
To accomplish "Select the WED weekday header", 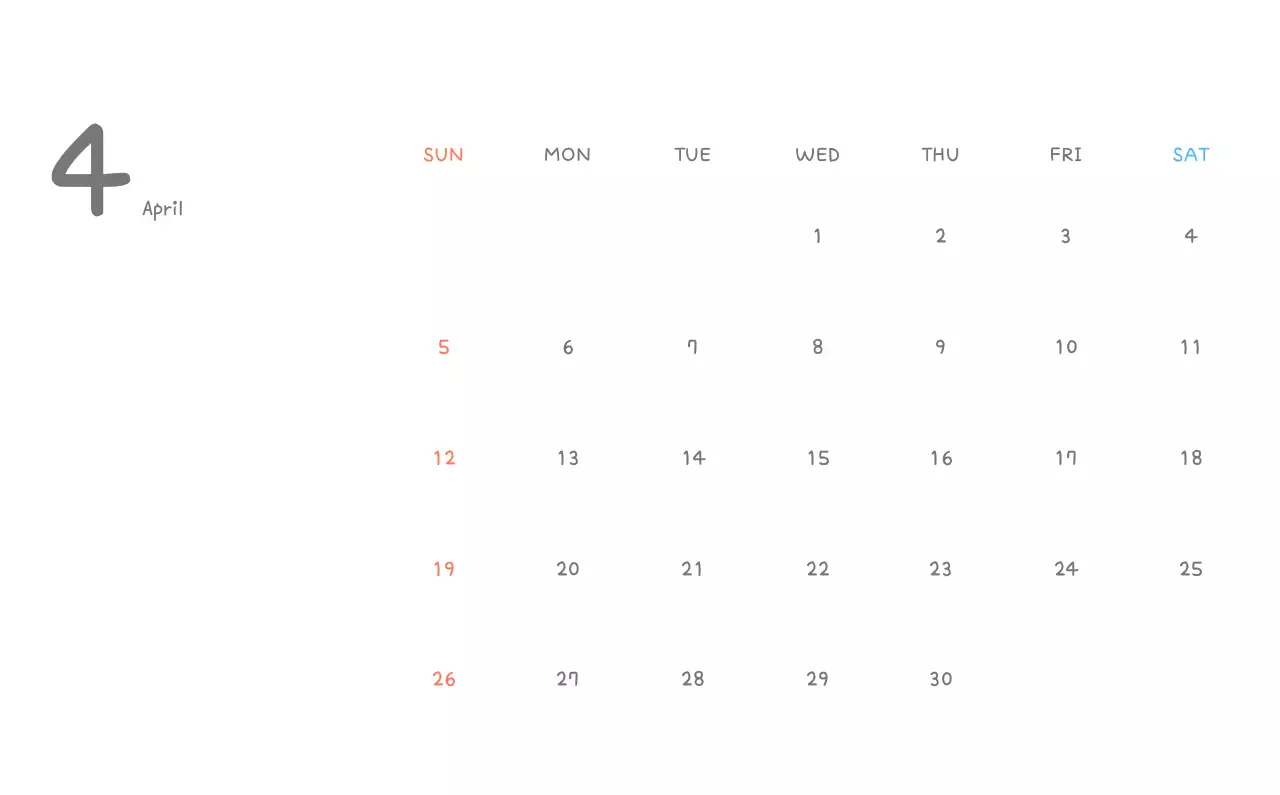I will pyautogui.click(x=817, y=154).
